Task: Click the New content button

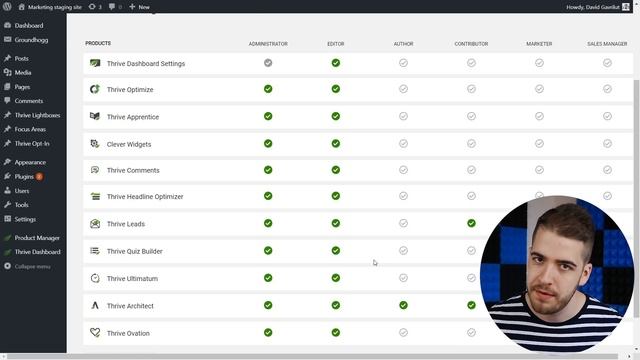Action: tap(139, 7)
